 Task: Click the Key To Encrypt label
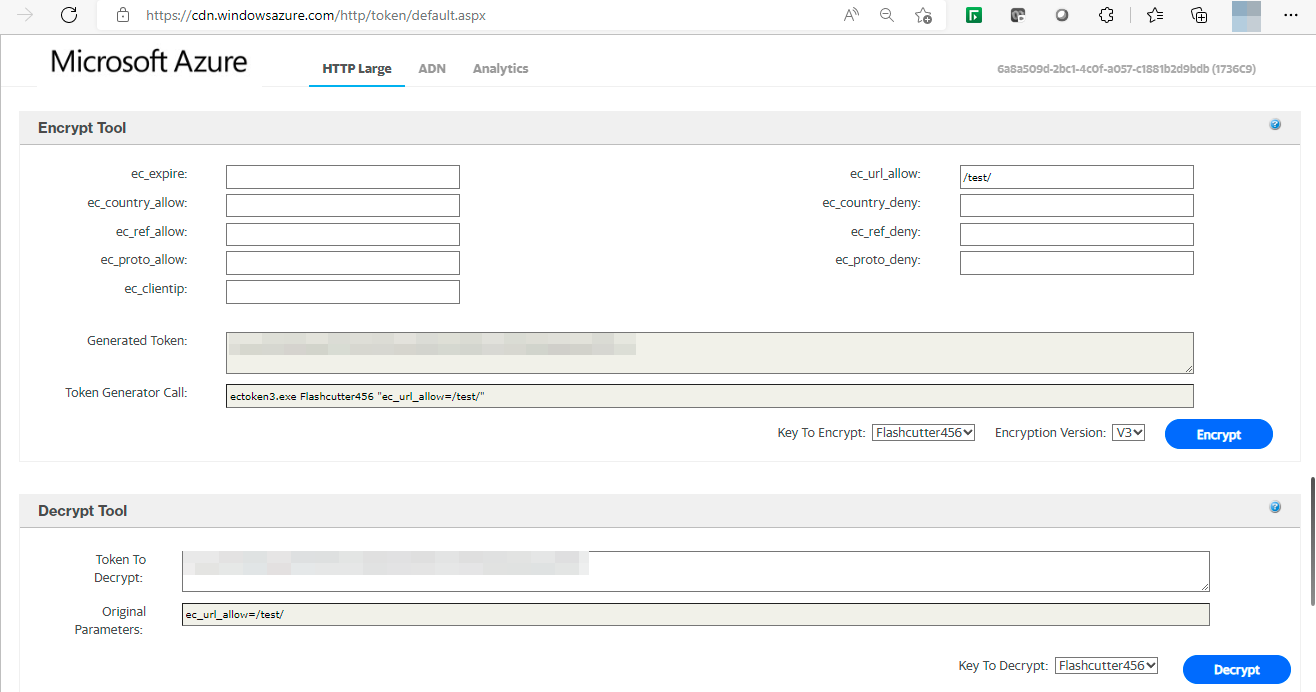[x=821, y=433]
